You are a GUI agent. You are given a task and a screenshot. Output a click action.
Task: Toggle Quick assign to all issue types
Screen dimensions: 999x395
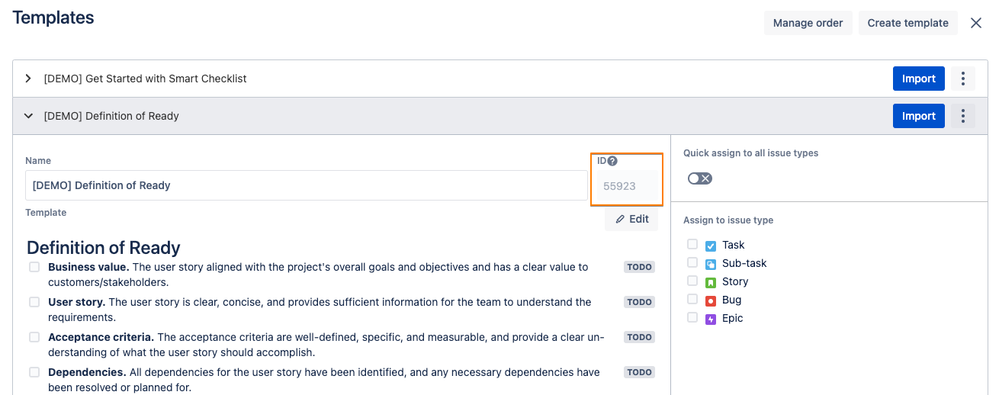[x=700, y=178]
